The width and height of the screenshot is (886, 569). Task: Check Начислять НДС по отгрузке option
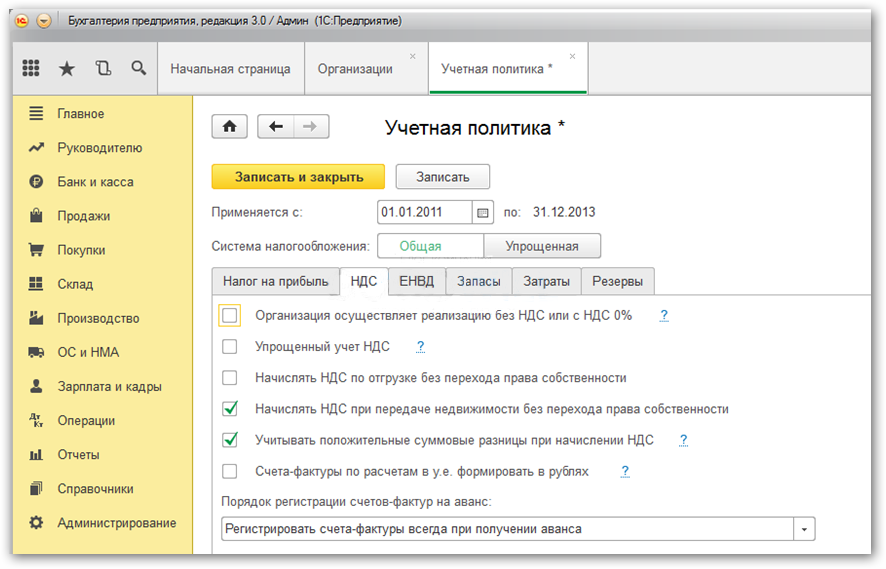(x=230, y=378)
